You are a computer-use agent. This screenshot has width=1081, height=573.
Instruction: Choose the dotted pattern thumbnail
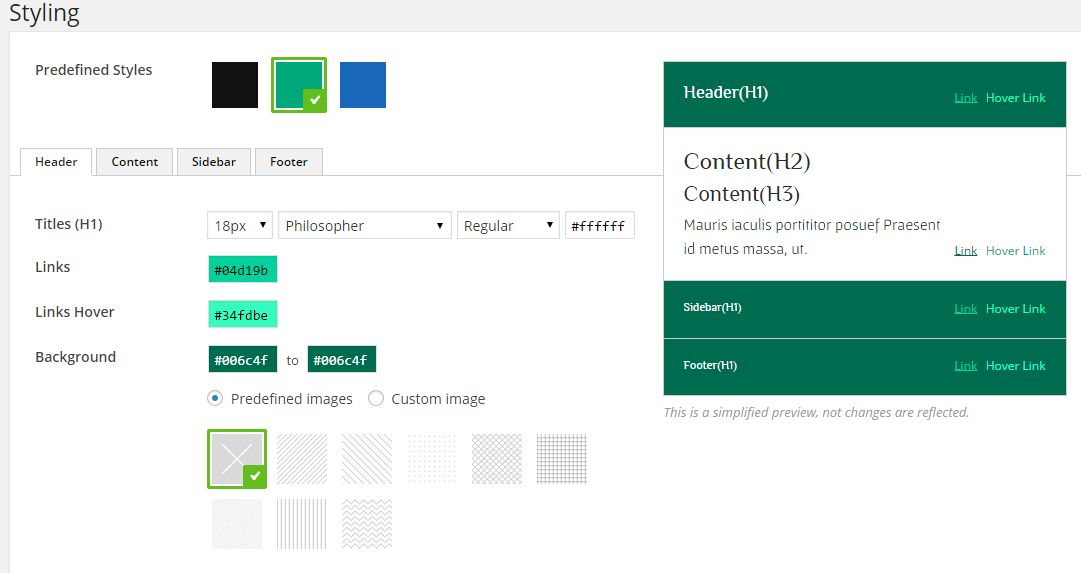point(432,459)
